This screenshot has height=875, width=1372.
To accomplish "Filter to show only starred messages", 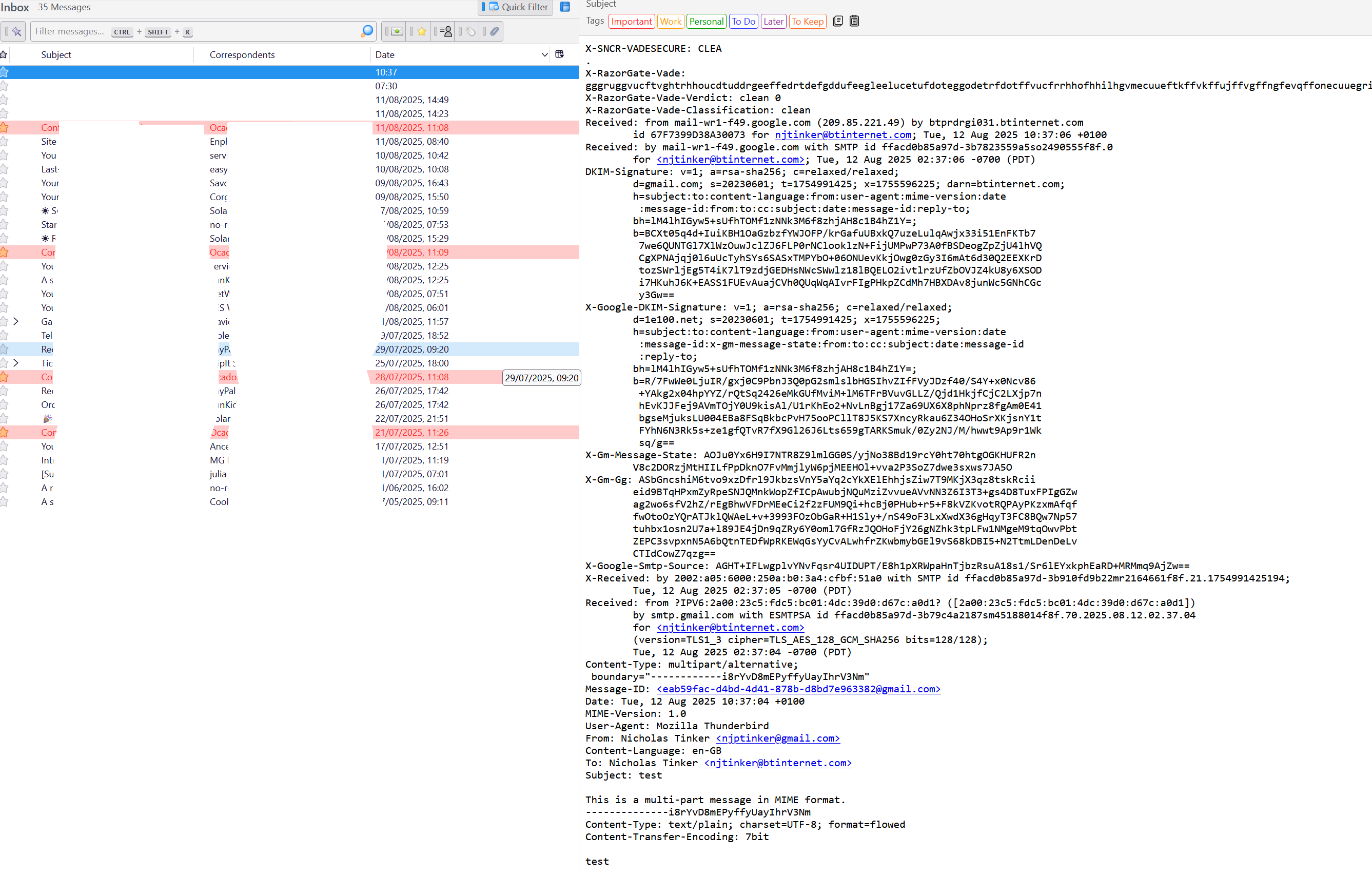I will pos(421,31).
